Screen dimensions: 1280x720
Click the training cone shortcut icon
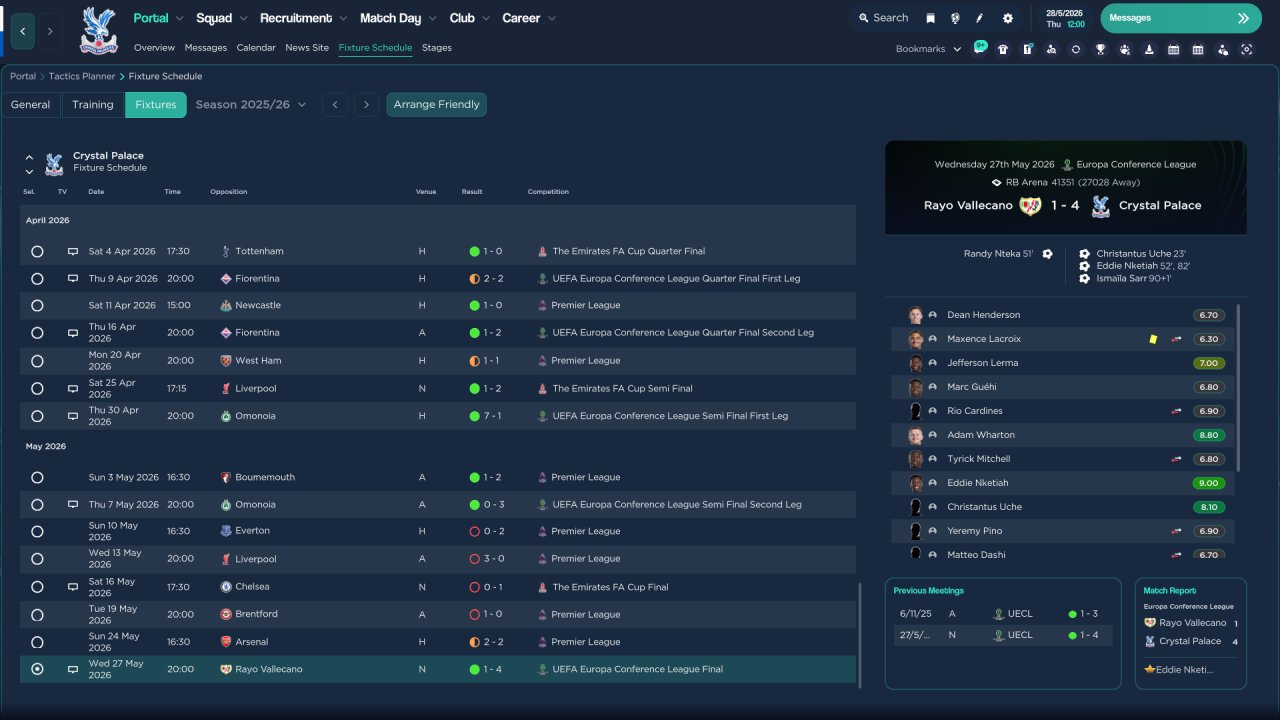[x=1149, y=49]
